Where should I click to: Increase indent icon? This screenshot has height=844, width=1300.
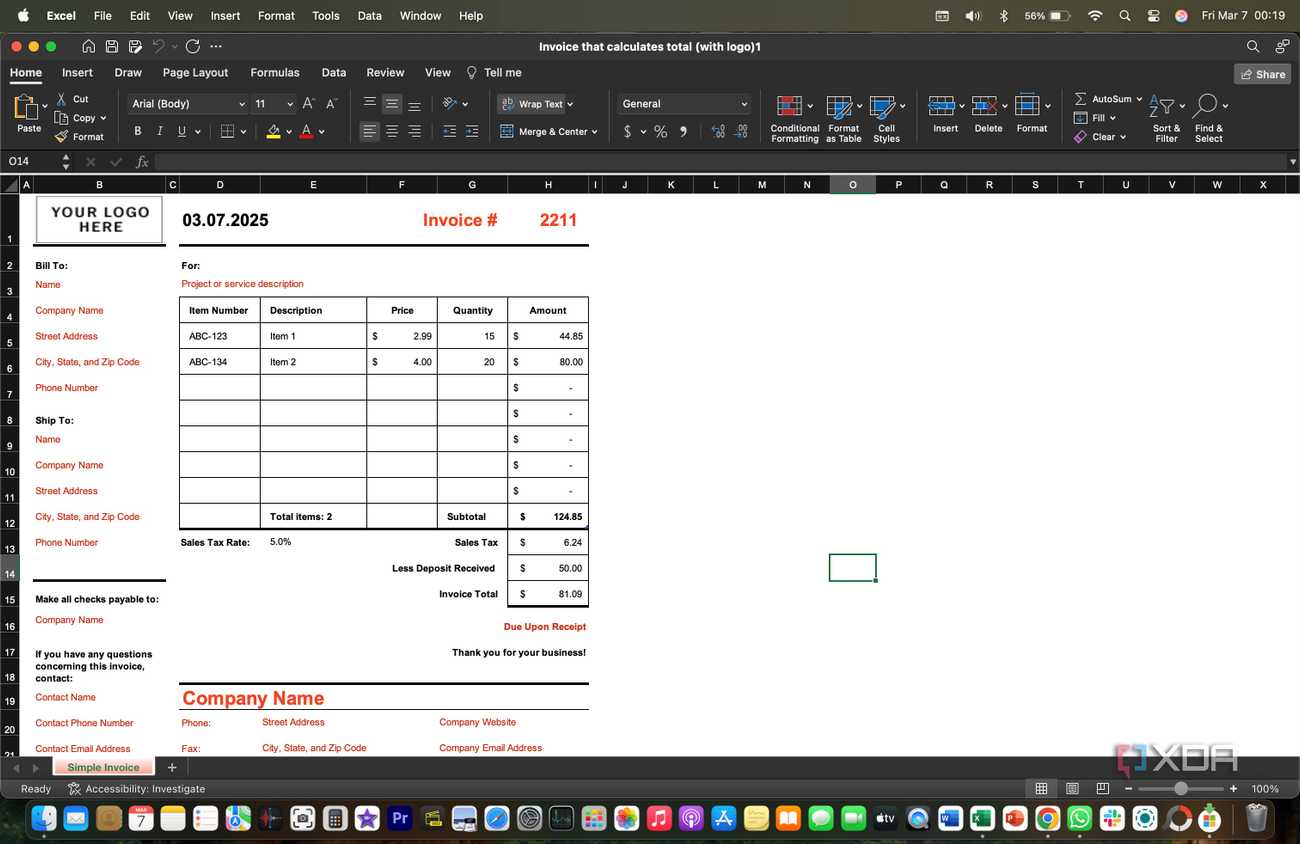[x=472, y=131]
